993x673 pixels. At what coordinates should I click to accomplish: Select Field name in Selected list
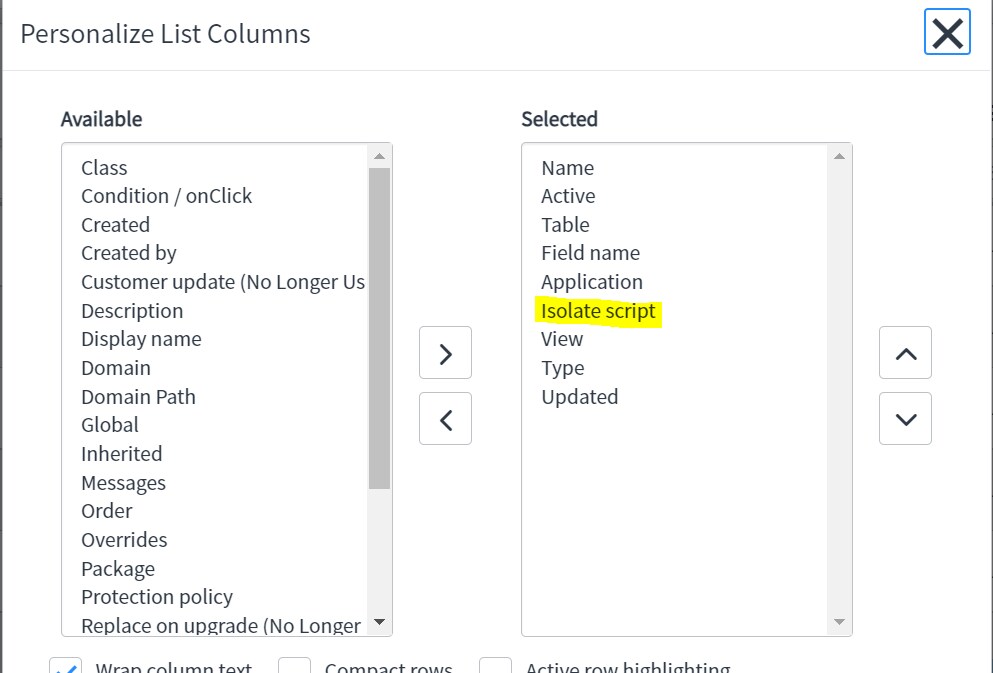pyautogui.click(x=590, y=253)
